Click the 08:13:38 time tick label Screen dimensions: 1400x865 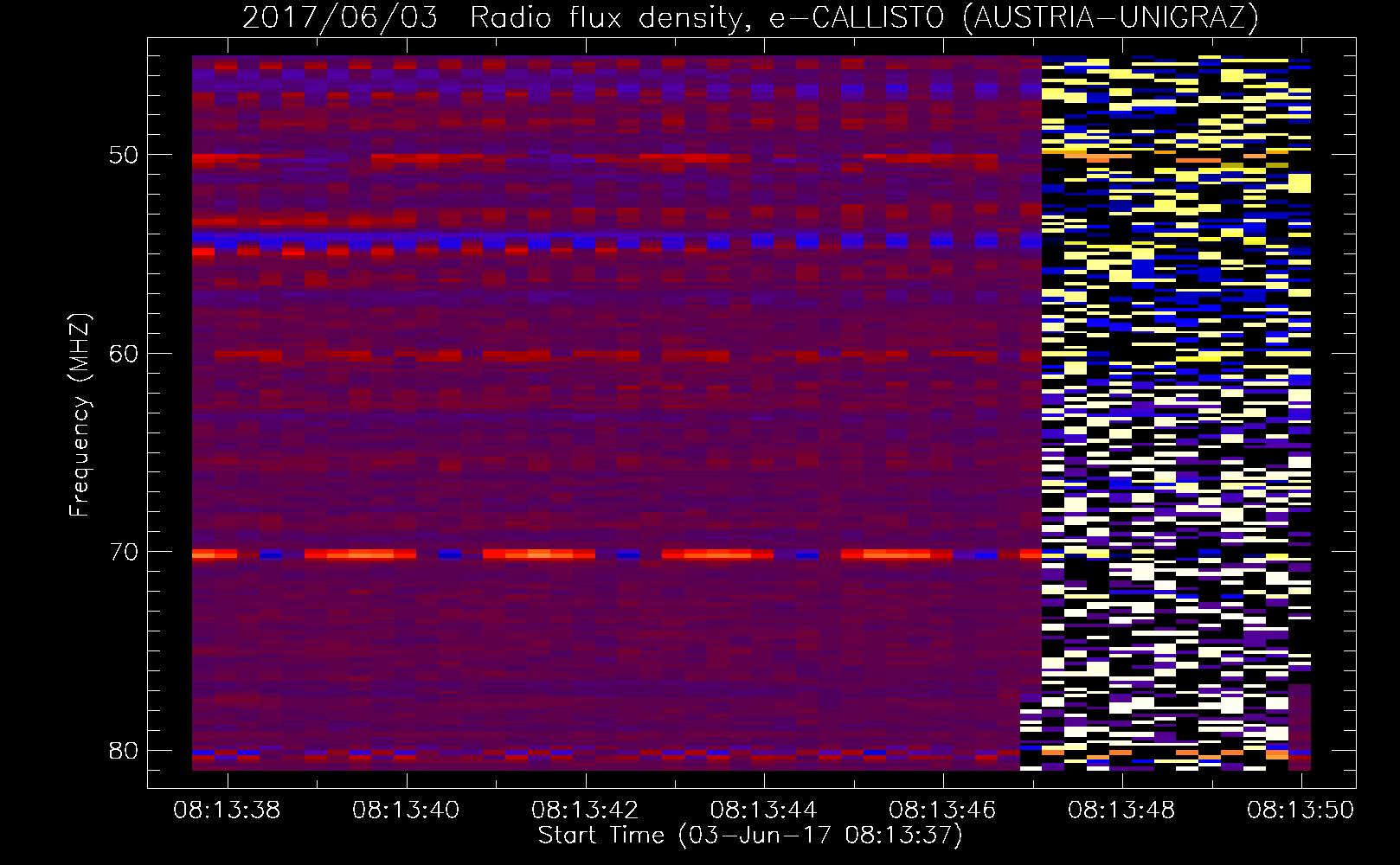point(227,811)
